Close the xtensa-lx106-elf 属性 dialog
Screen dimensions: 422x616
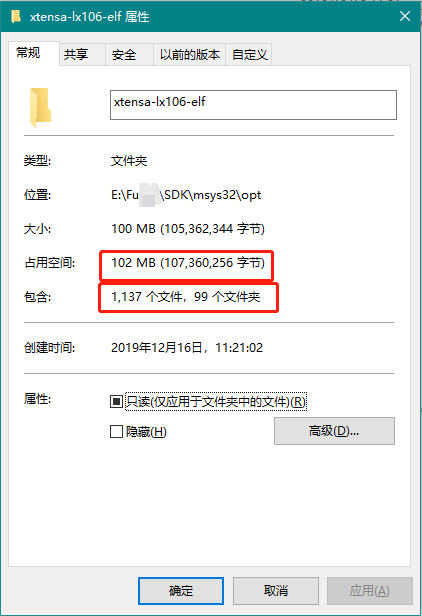[405, 16]
